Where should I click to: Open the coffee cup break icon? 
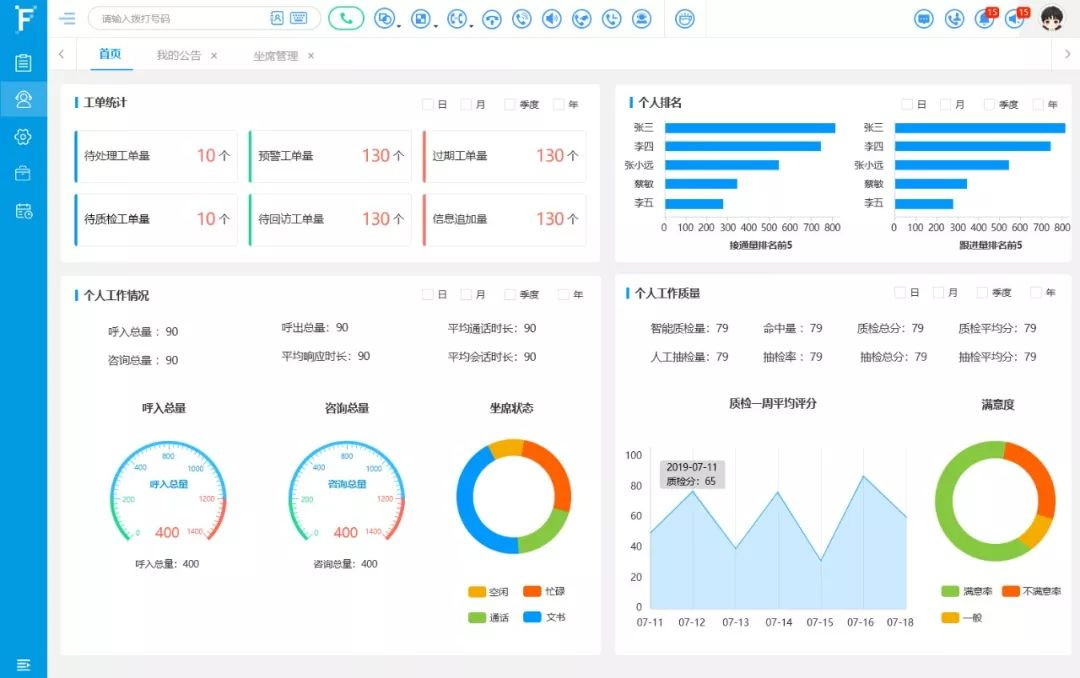pos(684,18)
